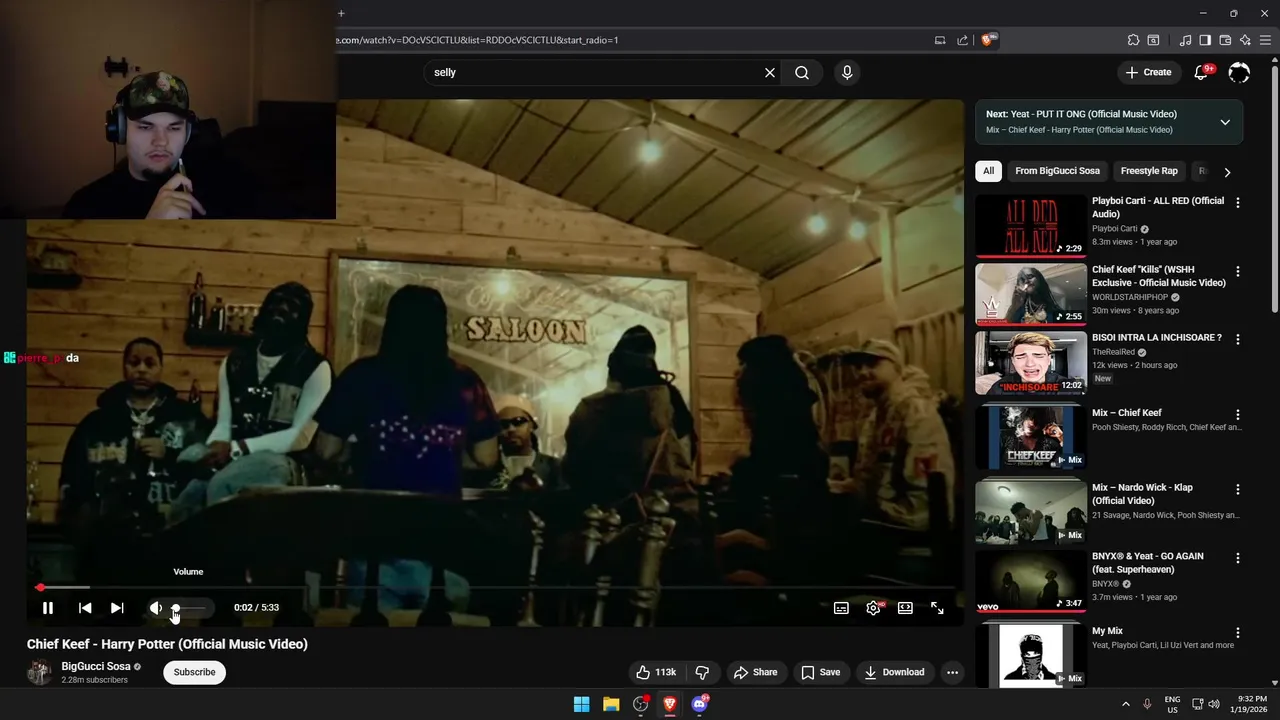Like the video with 113k likes

[656, 672]
